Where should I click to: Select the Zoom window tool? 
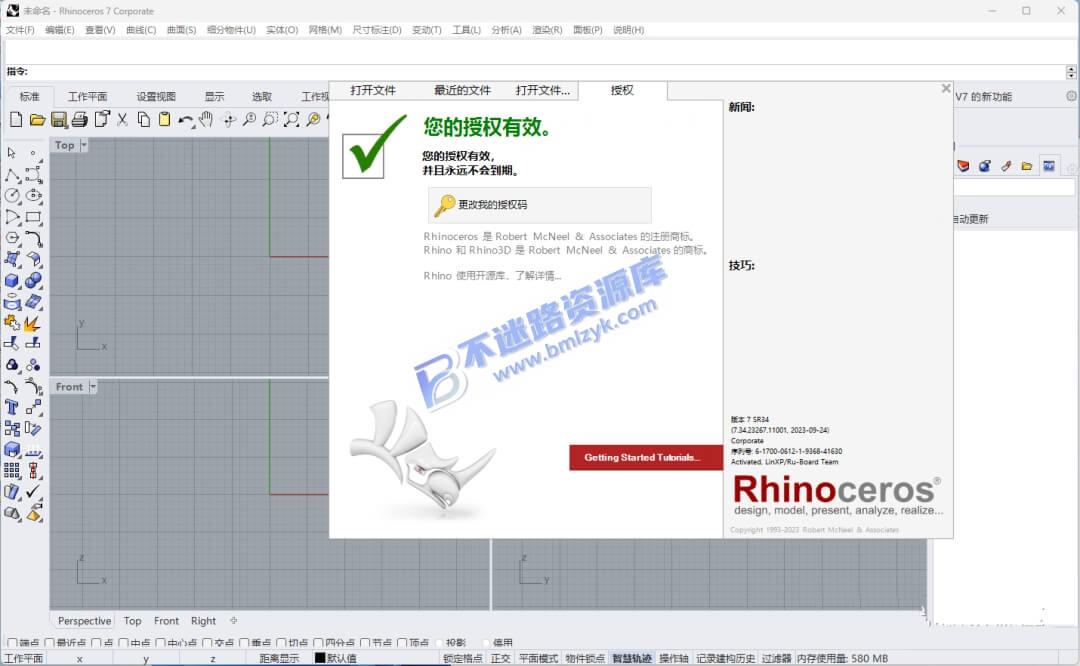[x=270, y=119]
